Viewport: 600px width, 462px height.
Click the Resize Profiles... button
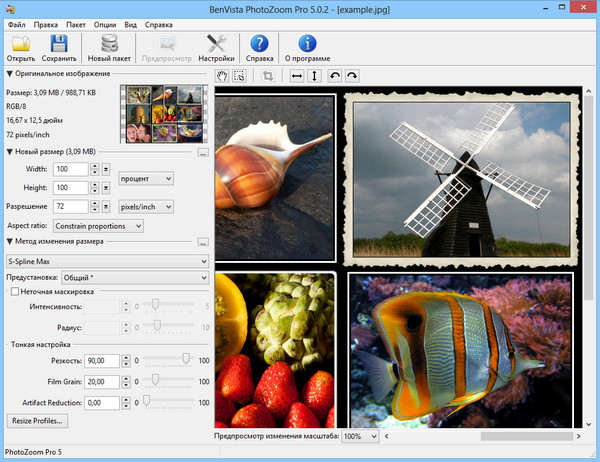pos(37,421)
